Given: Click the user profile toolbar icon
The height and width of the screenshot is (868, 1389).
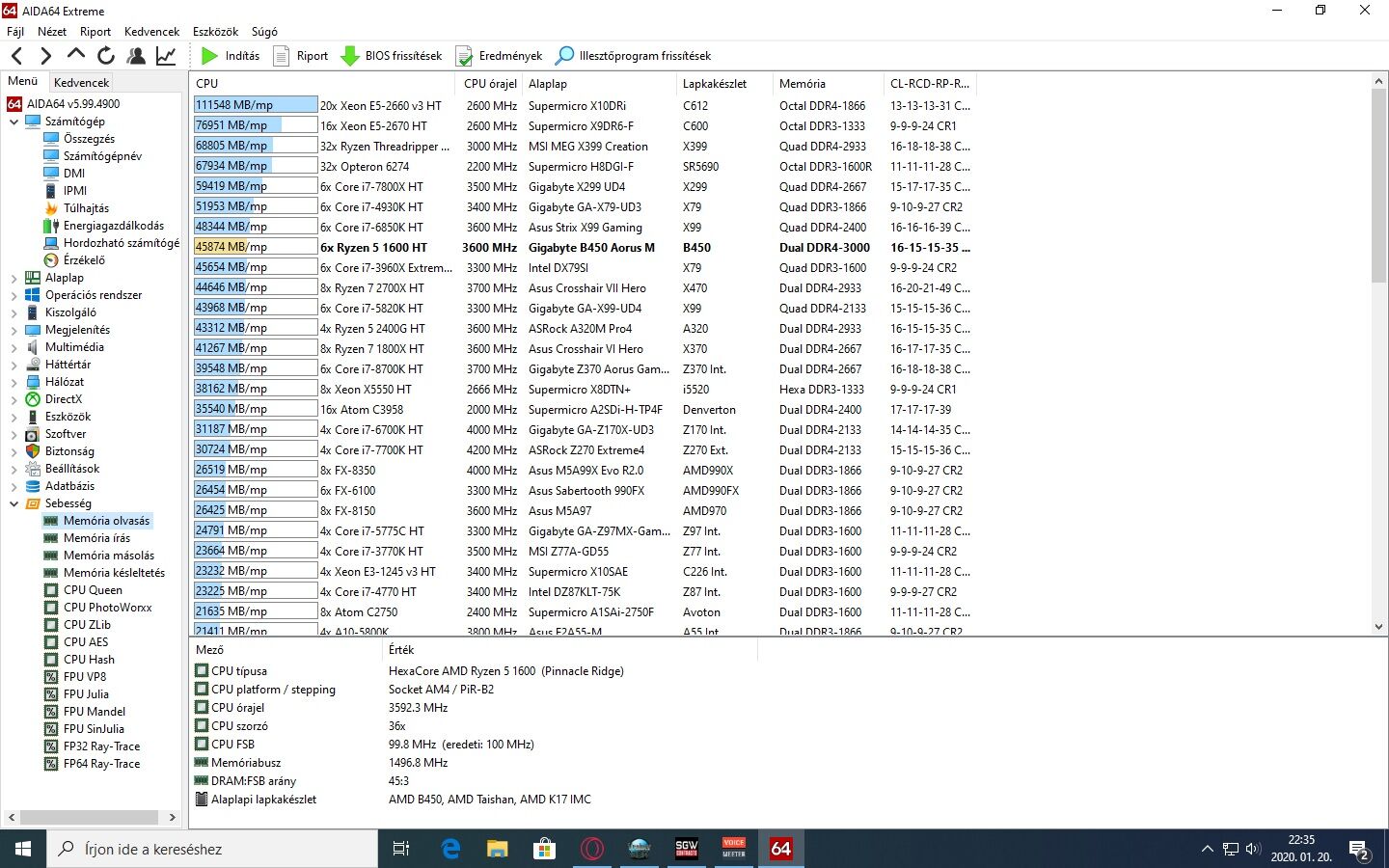Looking at the screenshot, I should tap(136, 56).
